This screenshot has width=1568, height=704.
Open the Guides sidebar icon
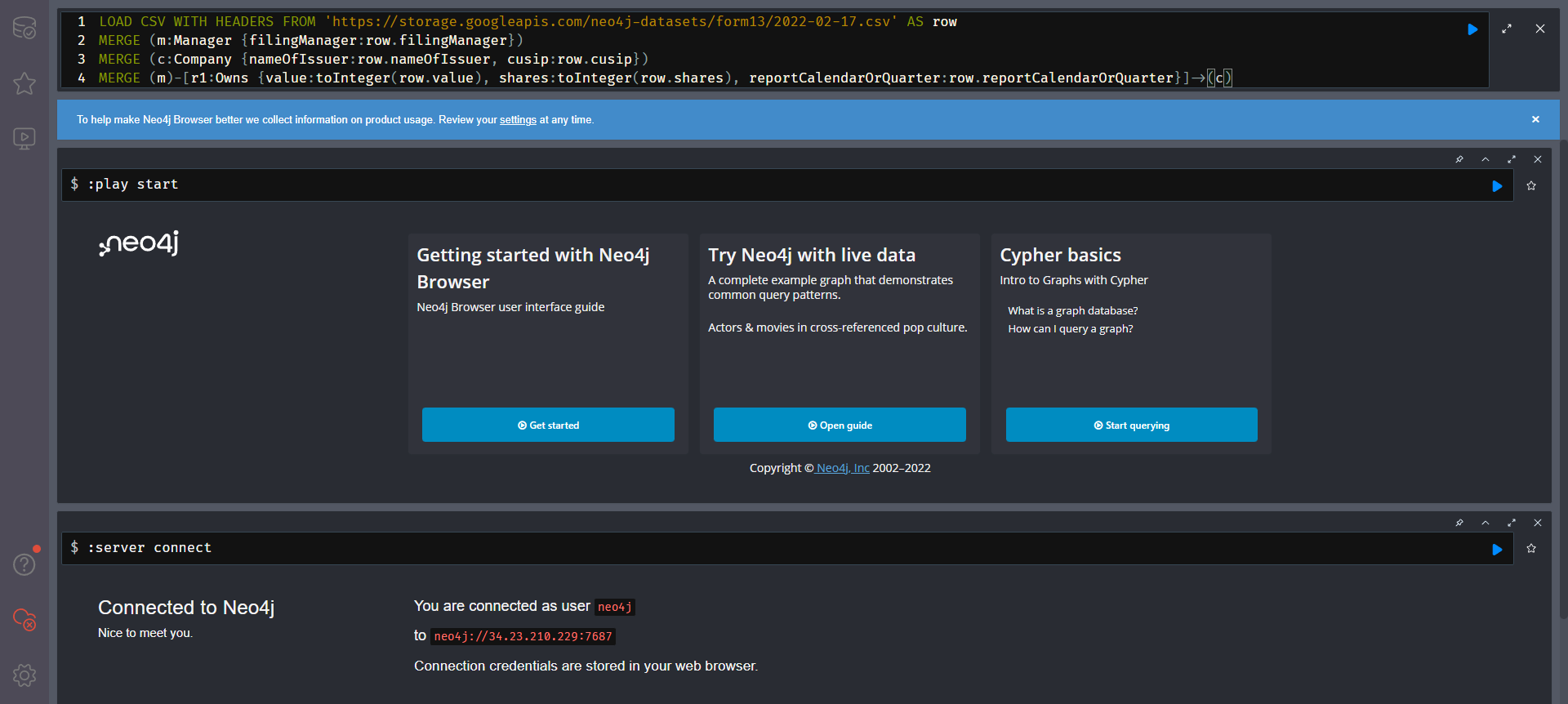24,138
